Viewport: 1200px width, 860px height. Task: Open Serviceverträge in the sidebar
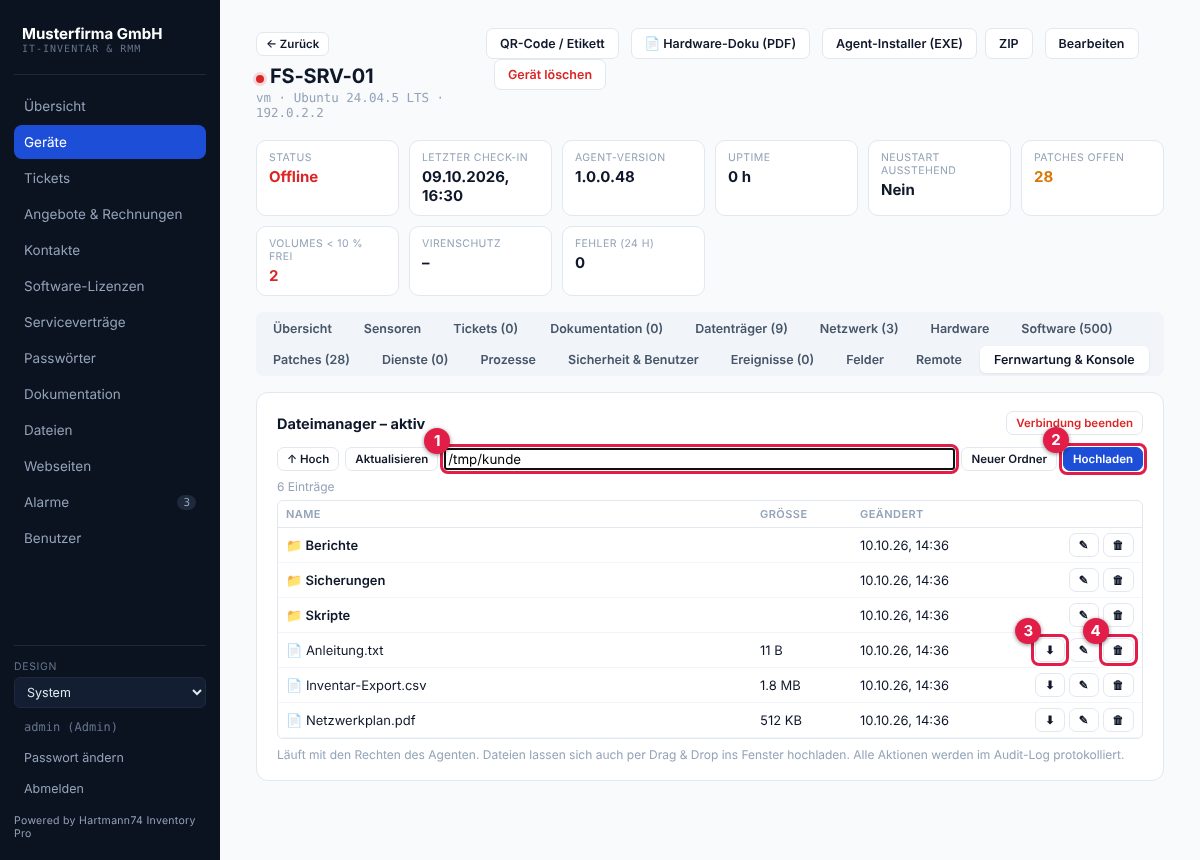[110, 322]
